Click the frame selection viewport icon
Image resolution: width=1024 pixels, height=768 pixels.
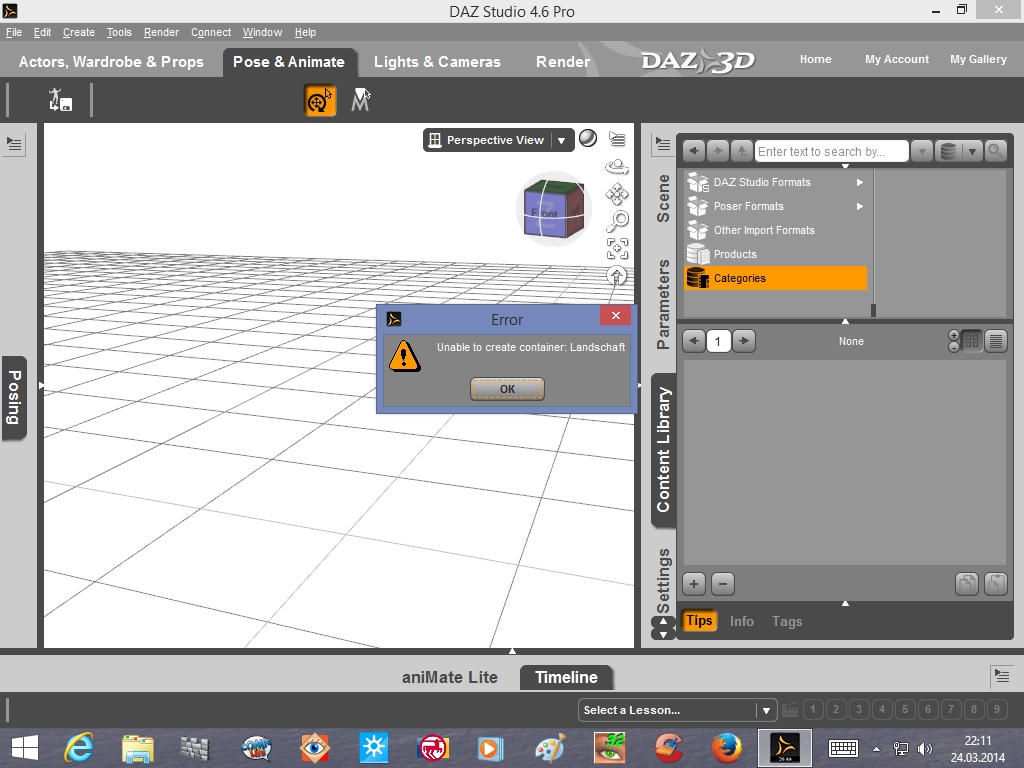click(x=617, y=249)
